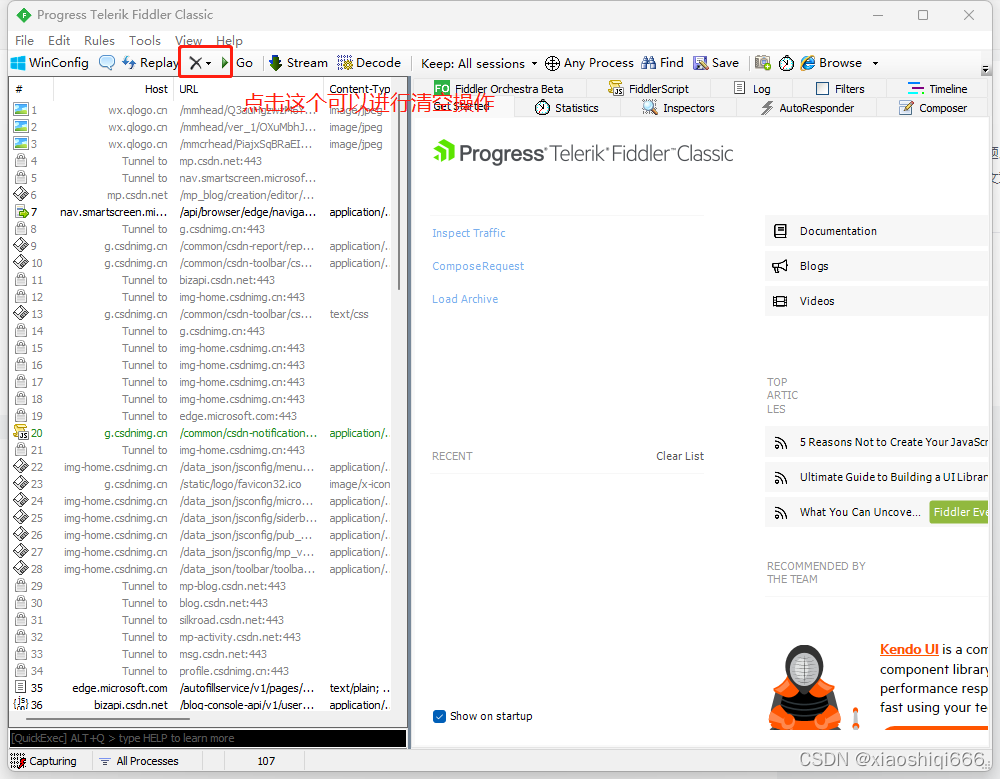Screen dimensions: 1000x779
Task: Select session 20 JS script icon
Action: tap(21, 433)
